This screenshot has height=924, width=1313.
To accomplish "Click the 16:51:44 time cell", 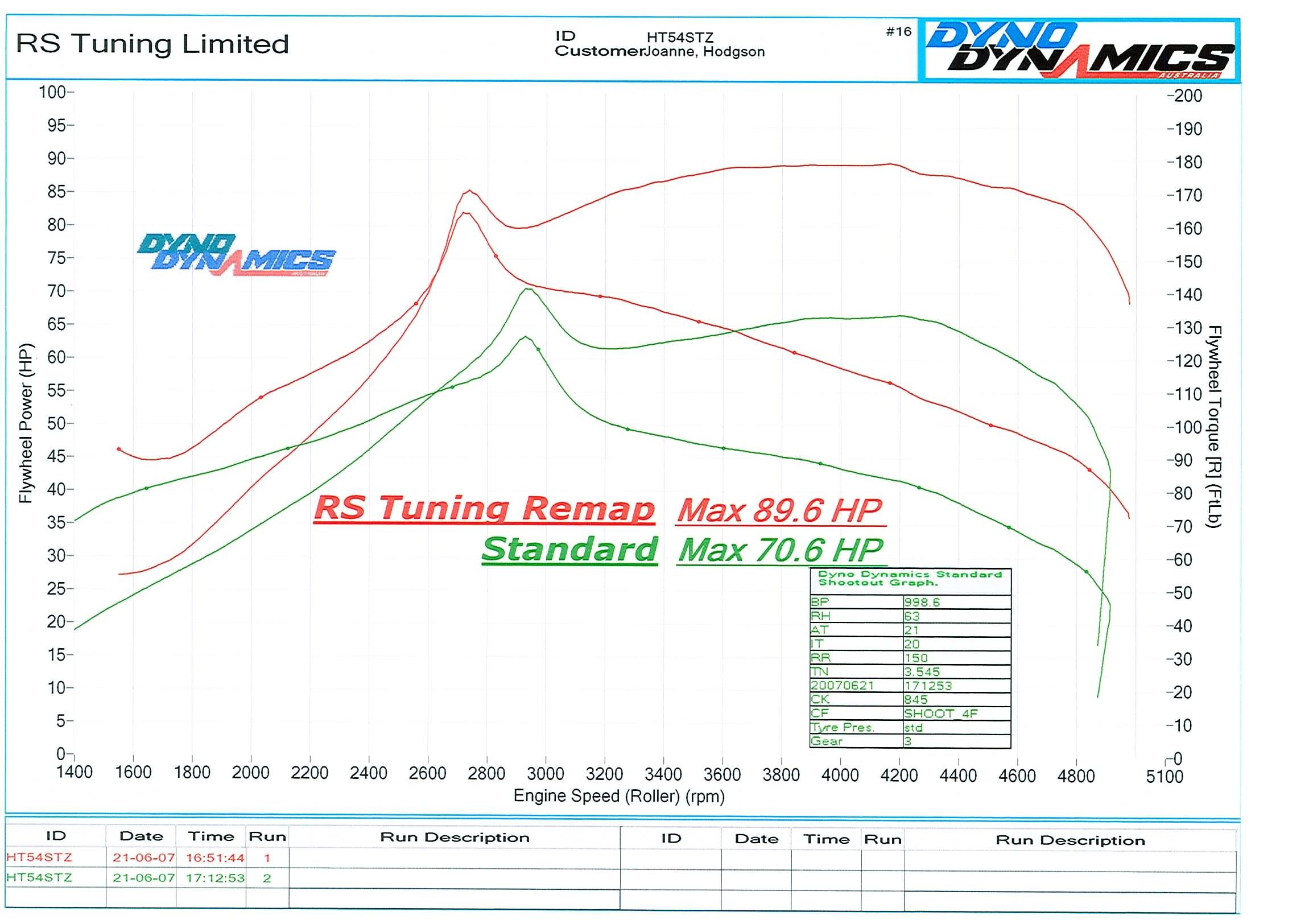I will coord(214,857).
